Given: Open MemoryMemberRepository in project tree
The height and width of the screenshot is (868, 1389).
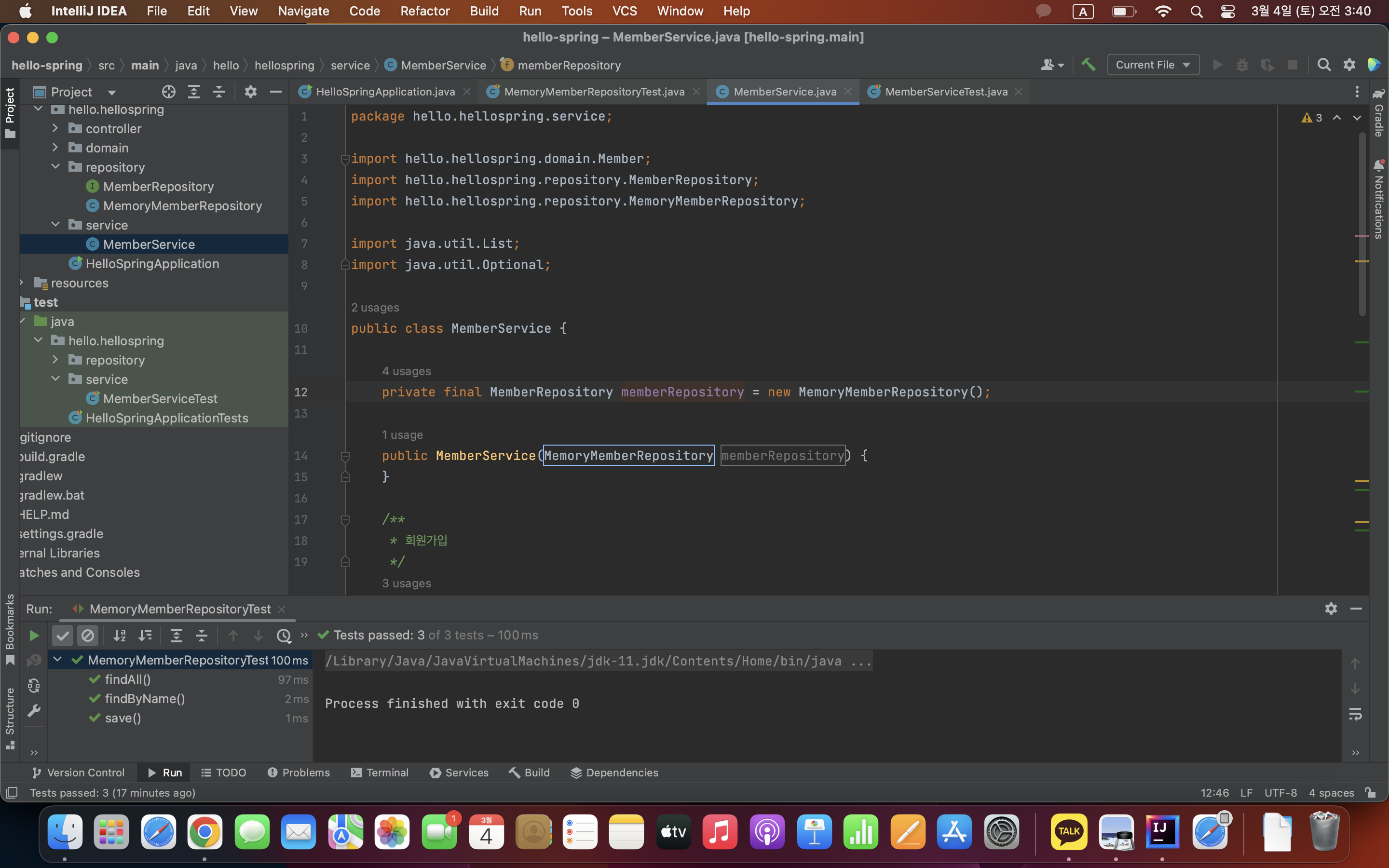Looking at the screenshot, I should pyautogui.click(x=182, y=205).
